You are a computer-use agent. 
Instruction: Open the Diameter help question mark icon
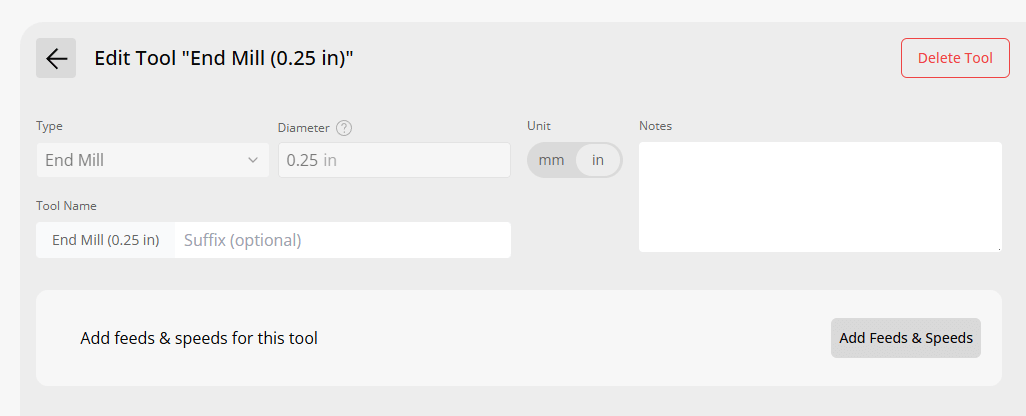(x=344, y=128)
